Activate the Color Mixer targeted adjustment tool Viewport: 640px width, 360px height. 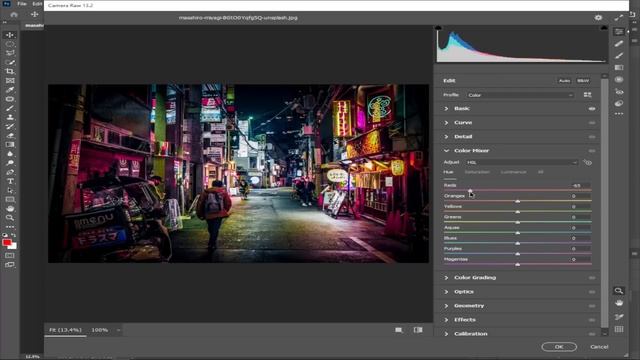click(587, 162)
